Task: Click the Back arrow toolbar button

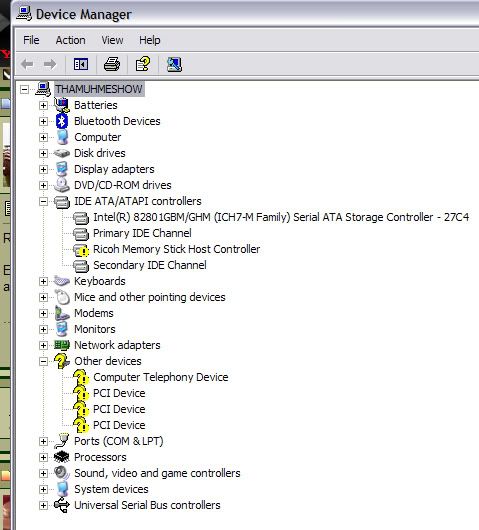Action: 27,64
